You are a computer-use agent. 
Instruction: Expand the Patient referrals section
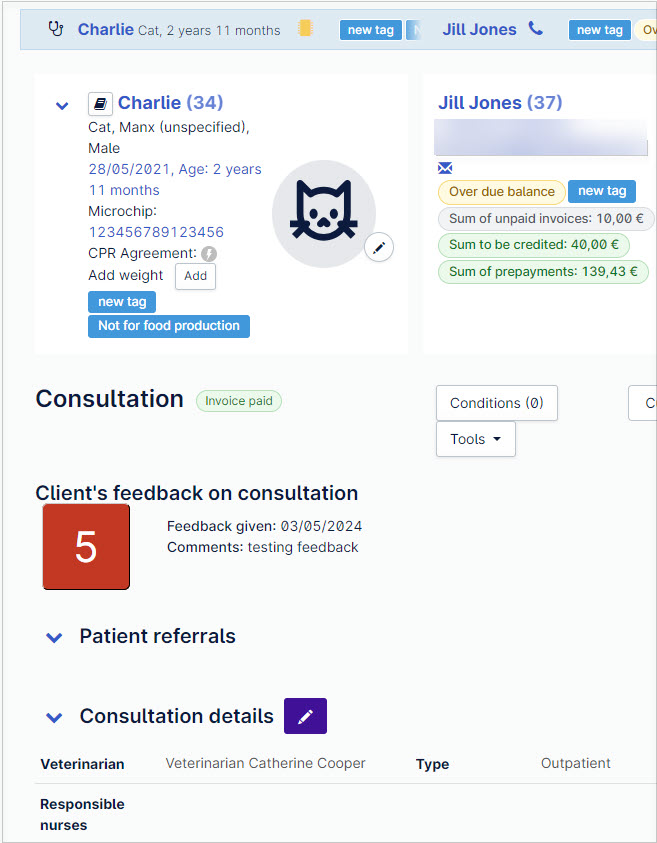pyautogui.click(x=55, y=637)
